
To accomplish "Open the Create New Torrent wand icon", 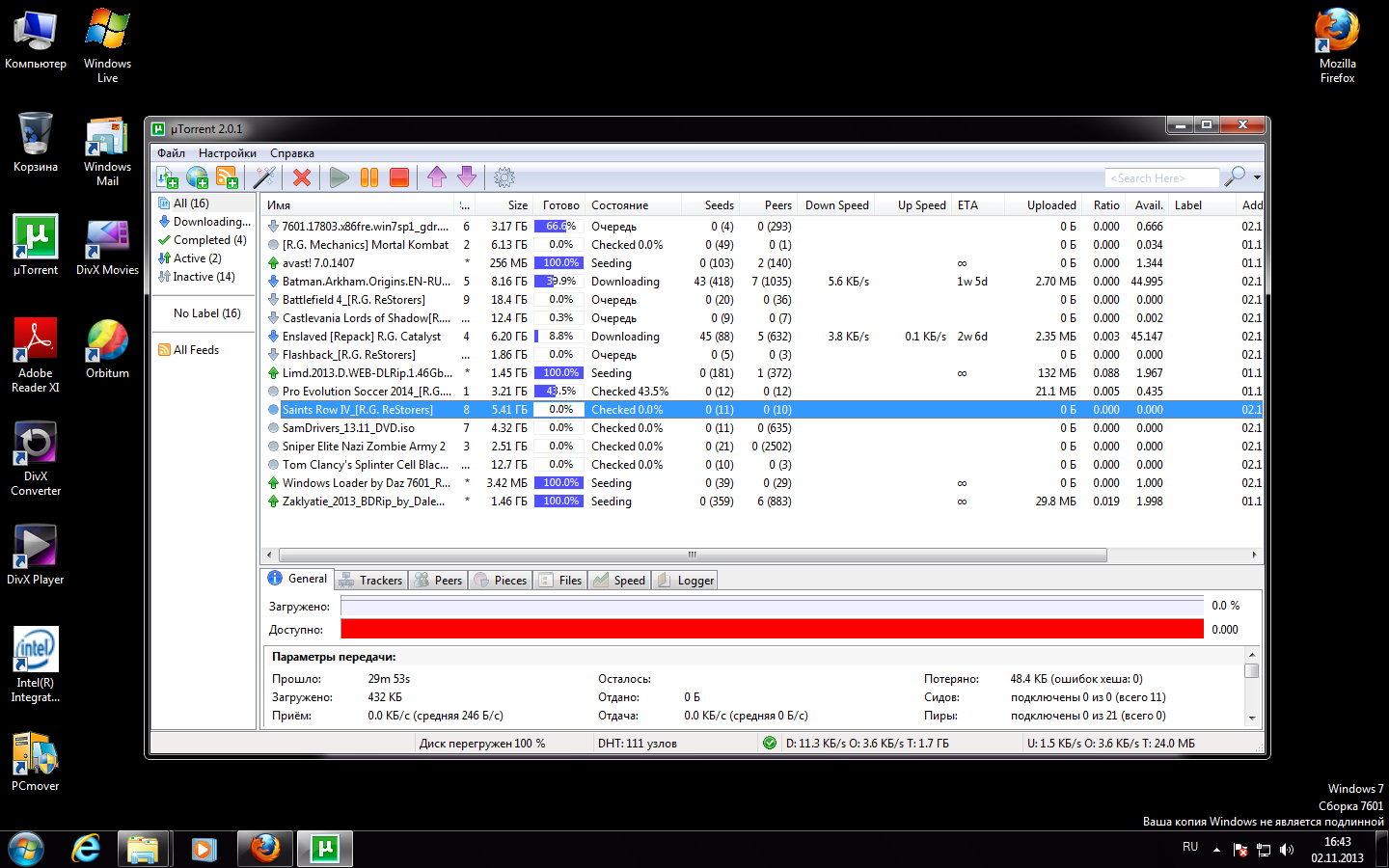I will (264, 177).
